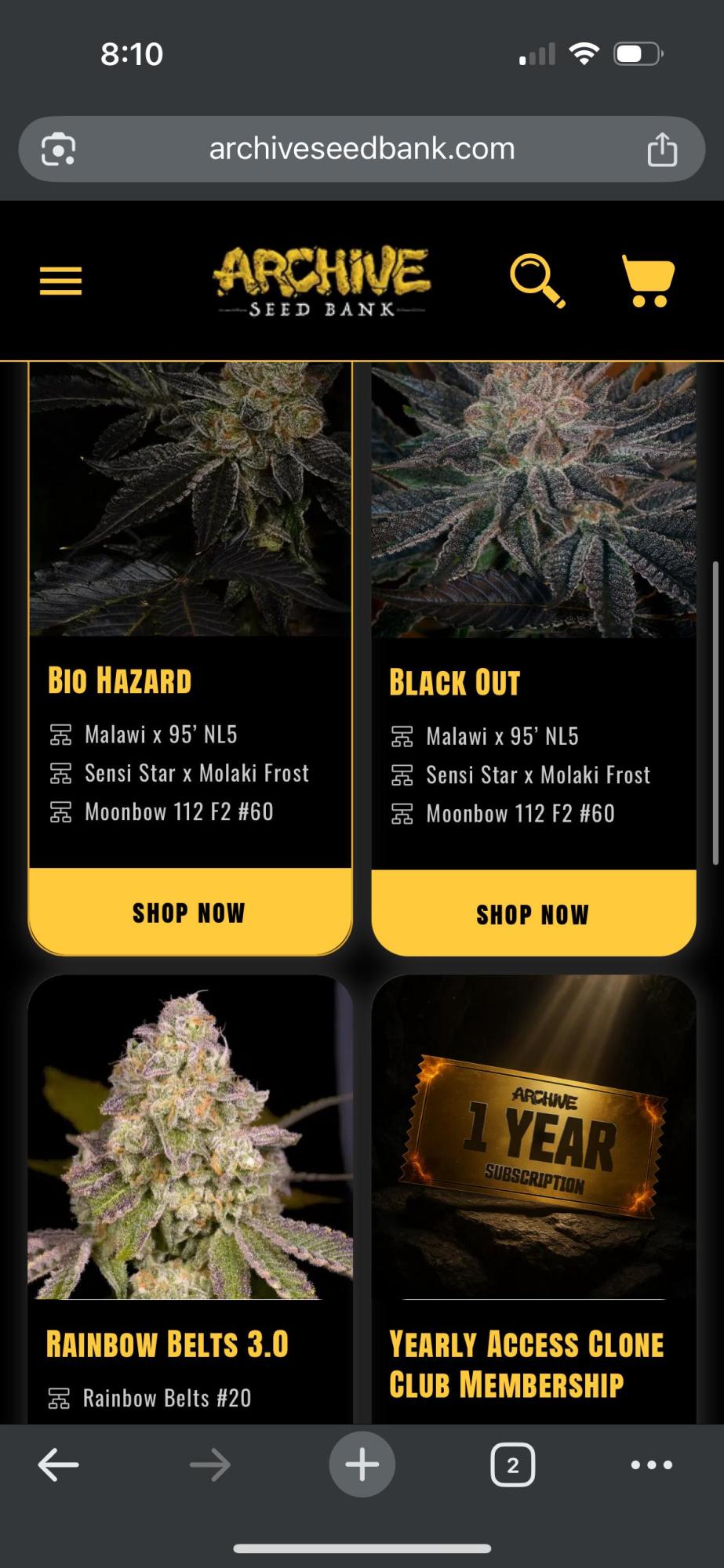Tap the Rainbow Belts bud photo
Image resolution: width=724 pixels, height=1568 pixels.
coord(190,1137)
